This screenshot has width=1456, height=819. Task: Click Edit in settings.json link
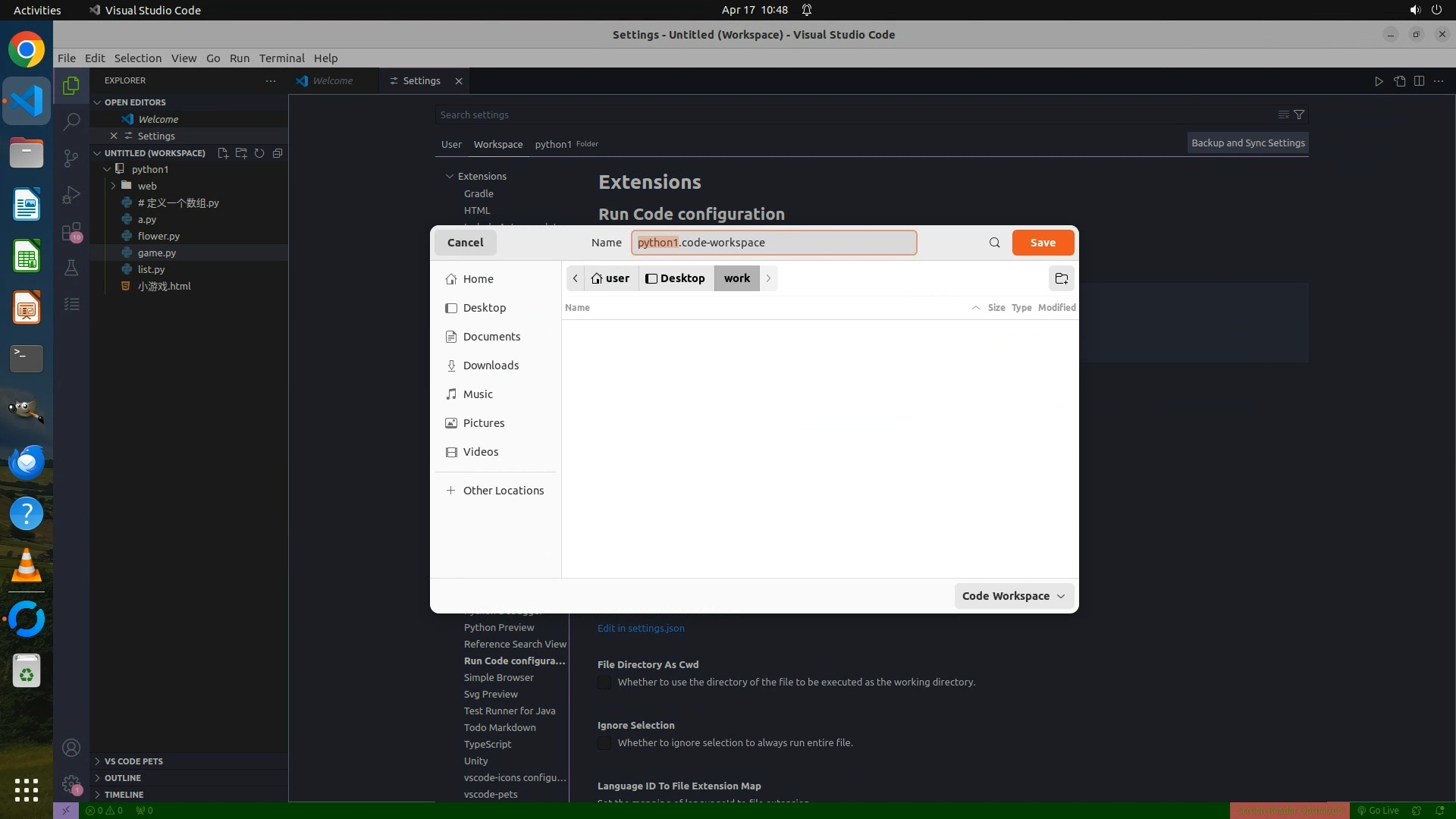tap(641, 628)
